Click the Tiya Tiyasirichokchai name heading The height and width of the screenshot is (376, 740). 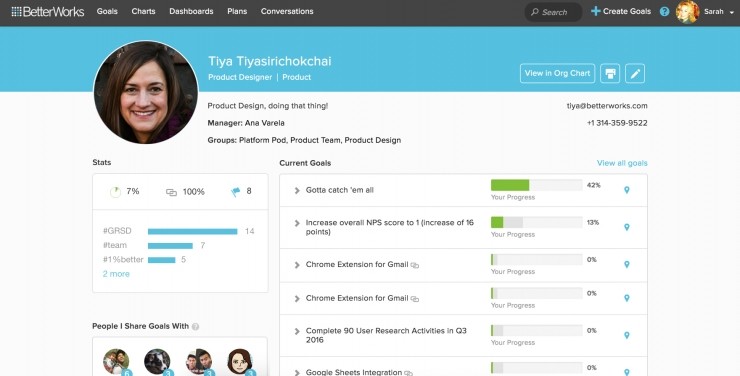270,61
